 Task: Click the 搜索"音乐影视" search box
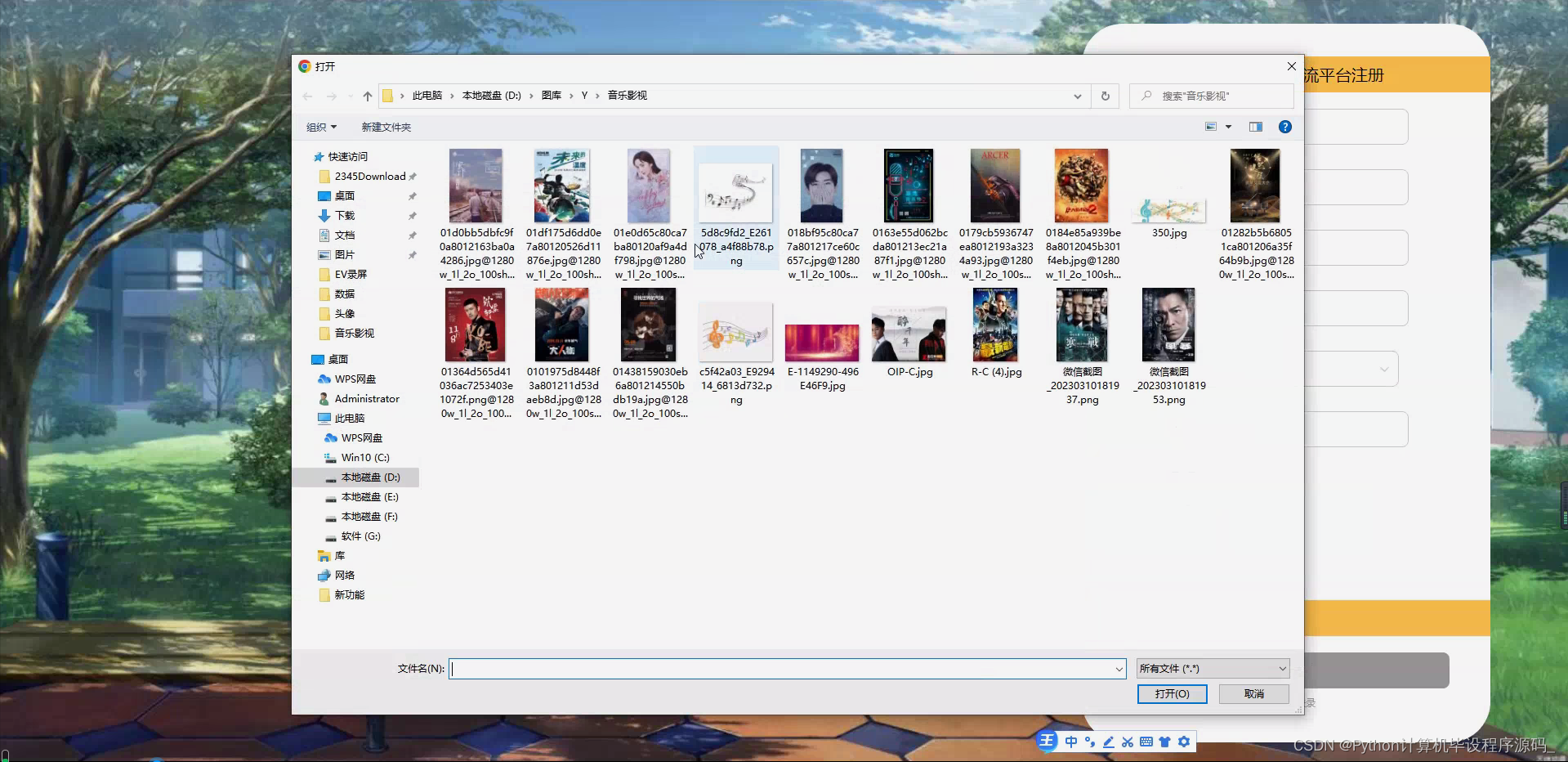coord(1212,96)
